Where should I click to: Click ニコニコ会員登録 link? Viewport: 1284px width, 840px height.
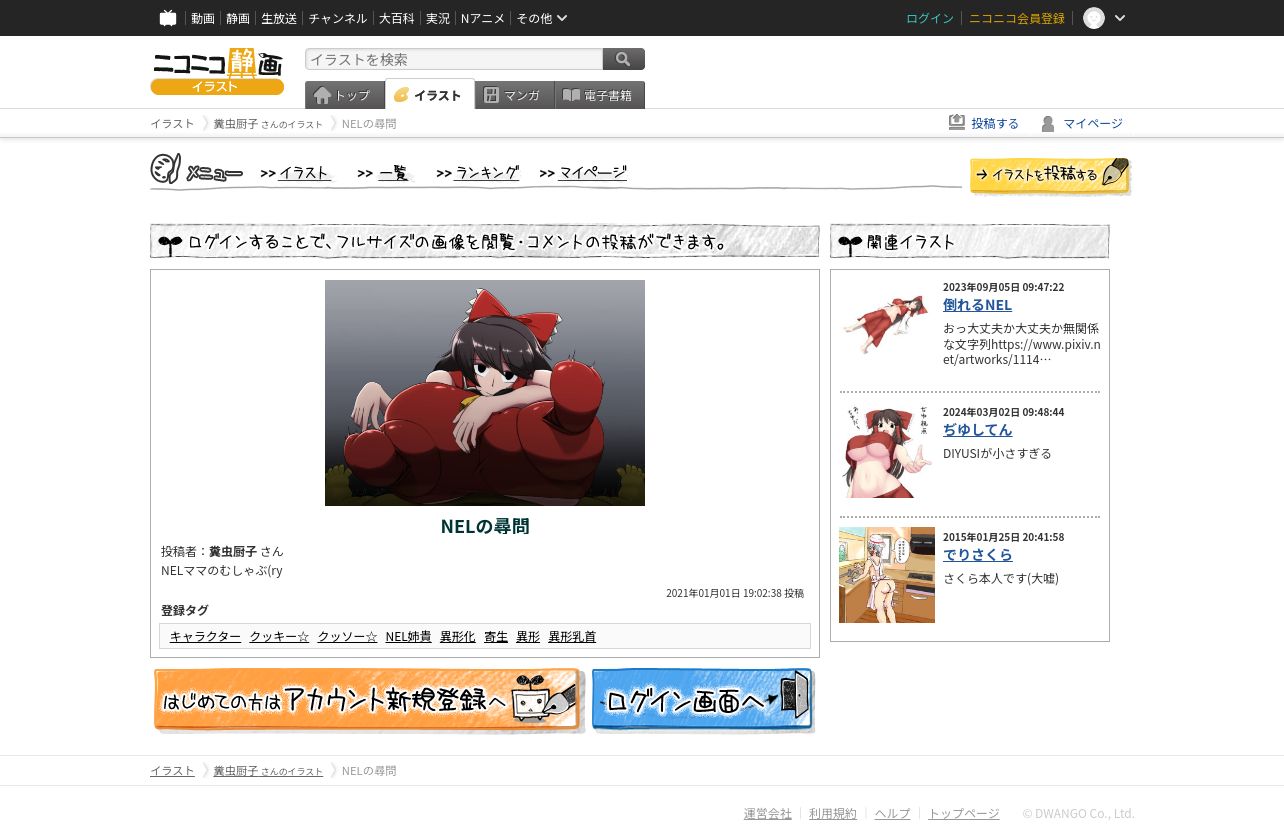click(1017, 18)
